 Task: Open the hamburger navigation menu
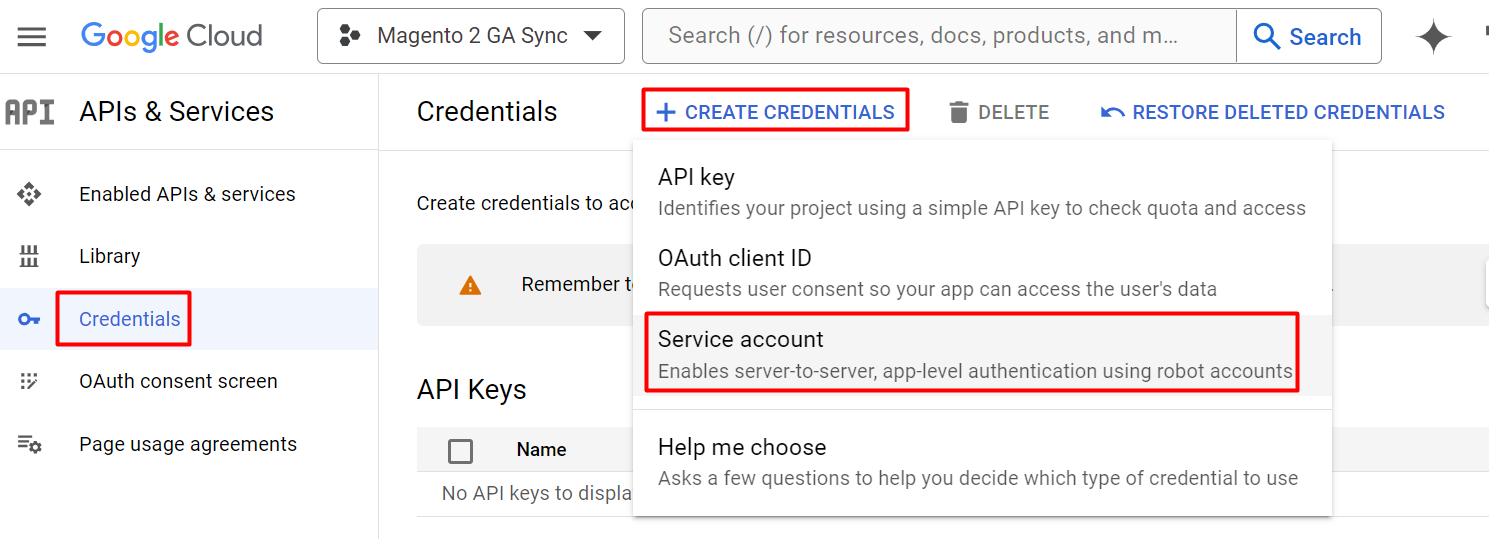coord(32,37)
